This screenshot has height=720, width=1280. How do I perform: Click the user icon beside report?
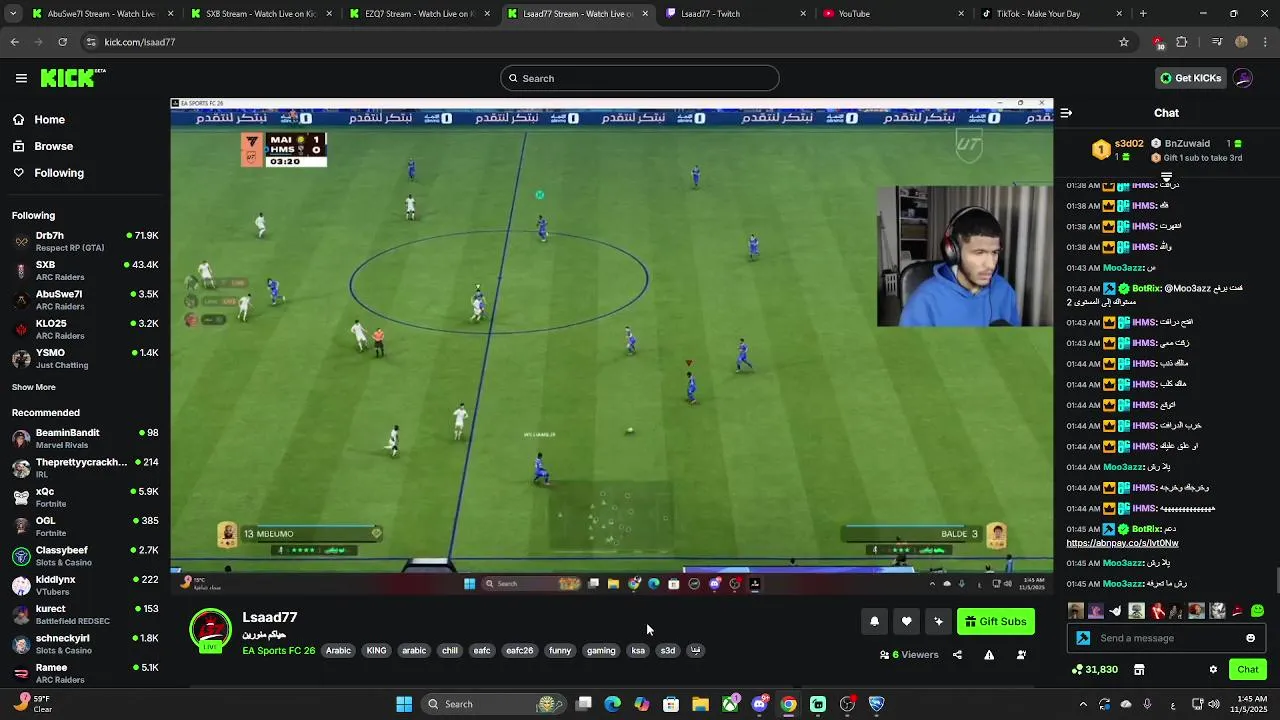1021,655
